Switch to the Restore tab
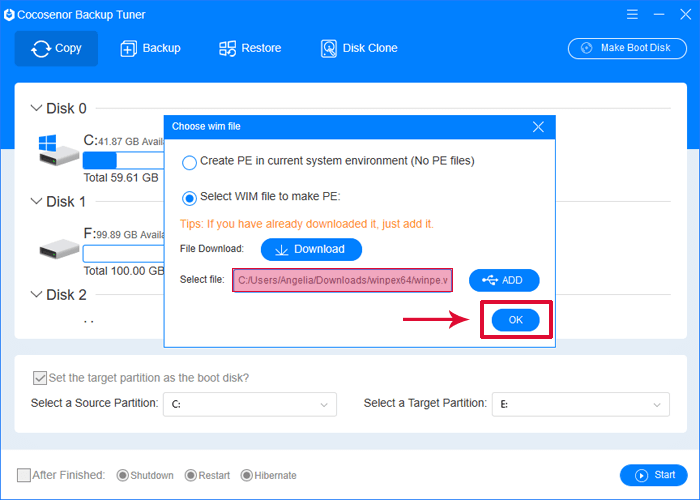The width and height of the screenshot is (700, 500). click(x=250, y=48)
